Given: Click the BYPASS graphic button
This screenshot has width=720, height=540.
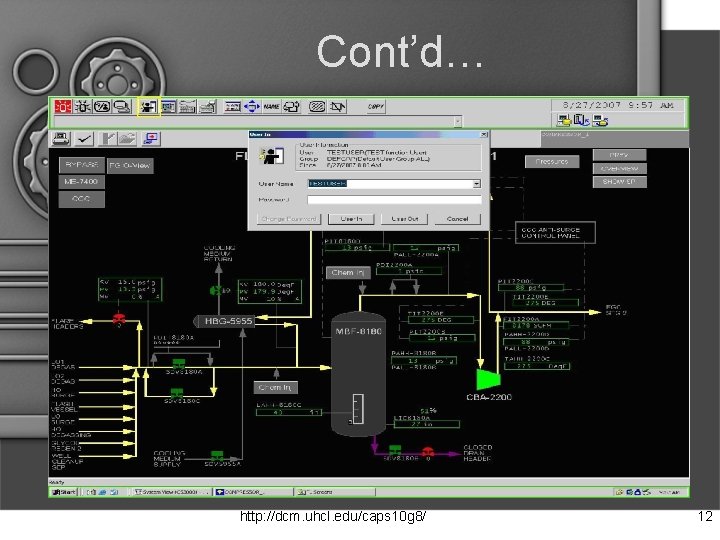Looking at the screenshot, I should (82, 165).
